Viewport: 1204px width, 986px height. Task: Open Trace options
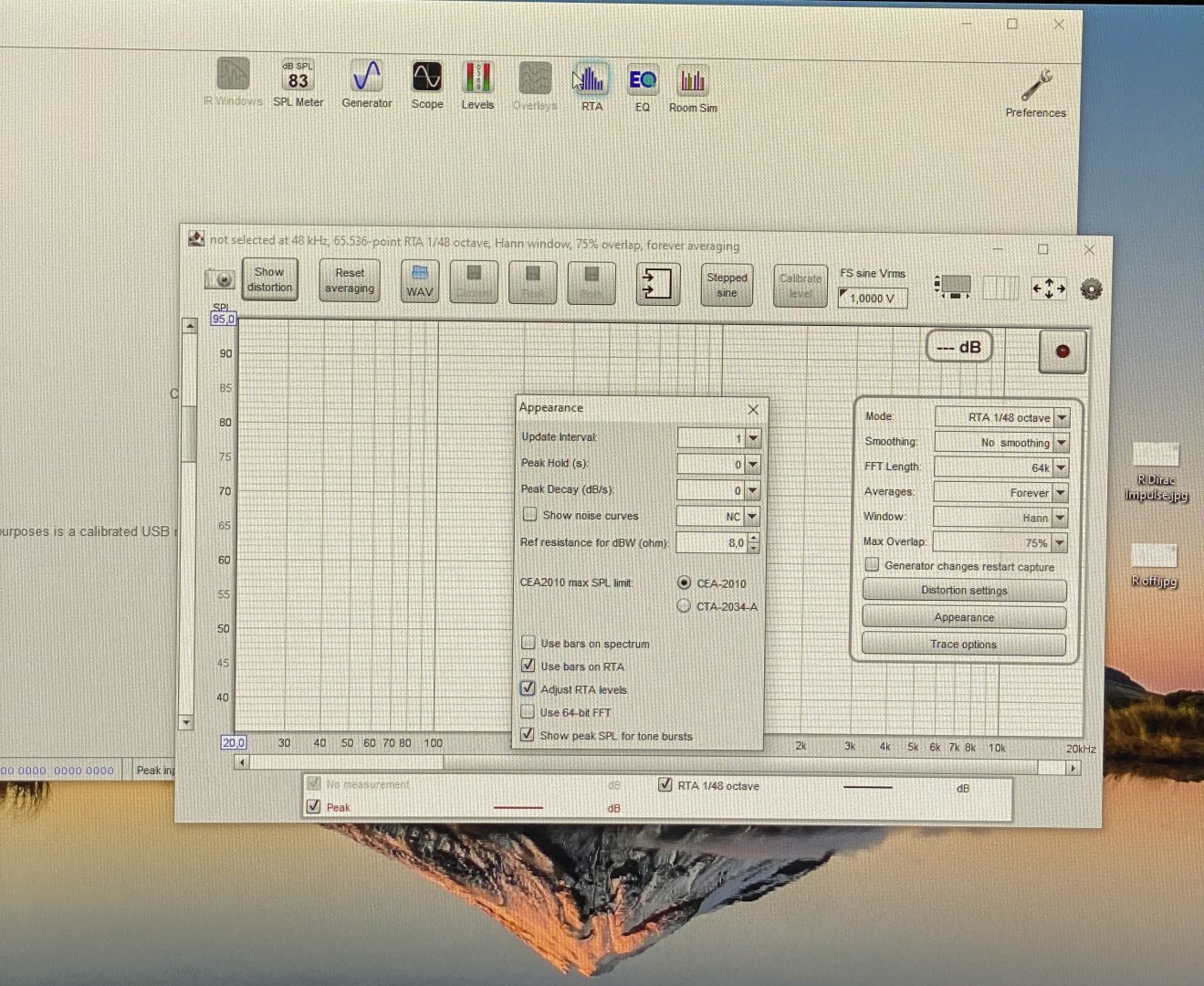coord(963,645)
